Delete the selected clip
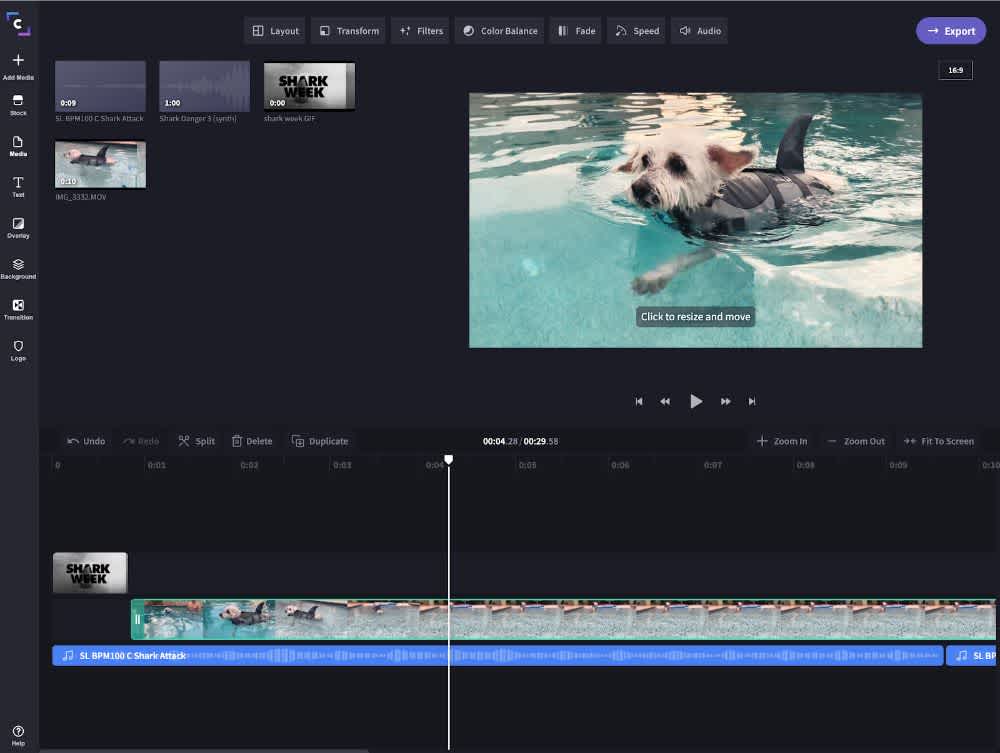 click(x=252, y=441)
